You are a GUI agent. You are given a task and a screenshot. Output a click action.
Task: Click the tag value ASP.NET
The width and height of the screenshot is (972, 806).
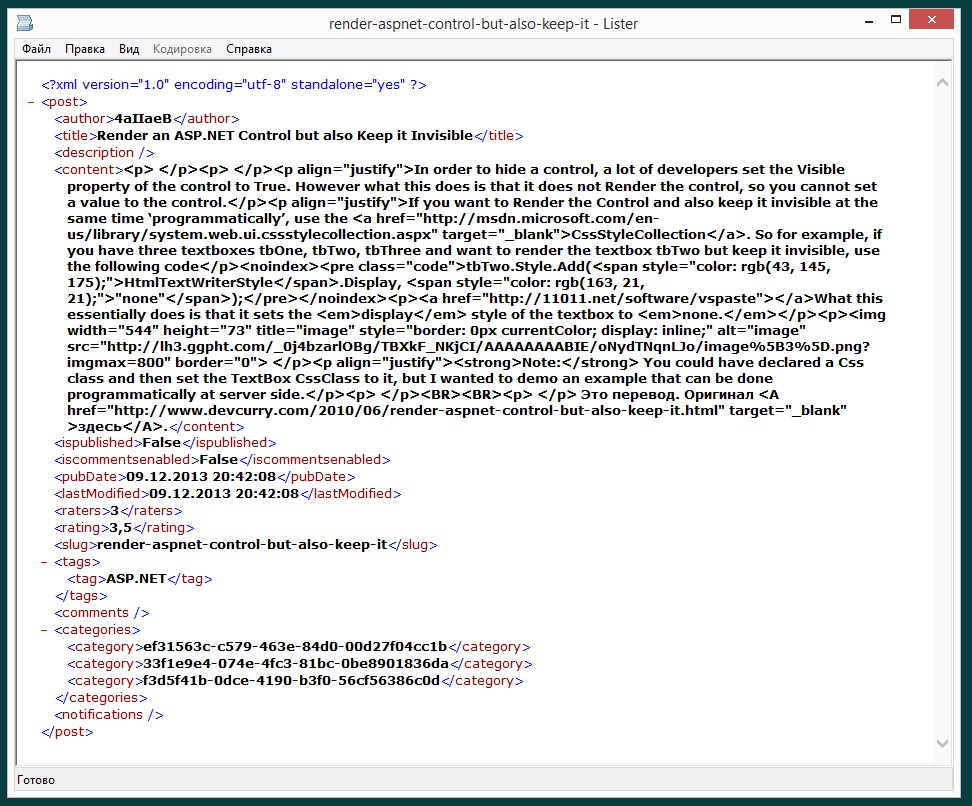136,578
